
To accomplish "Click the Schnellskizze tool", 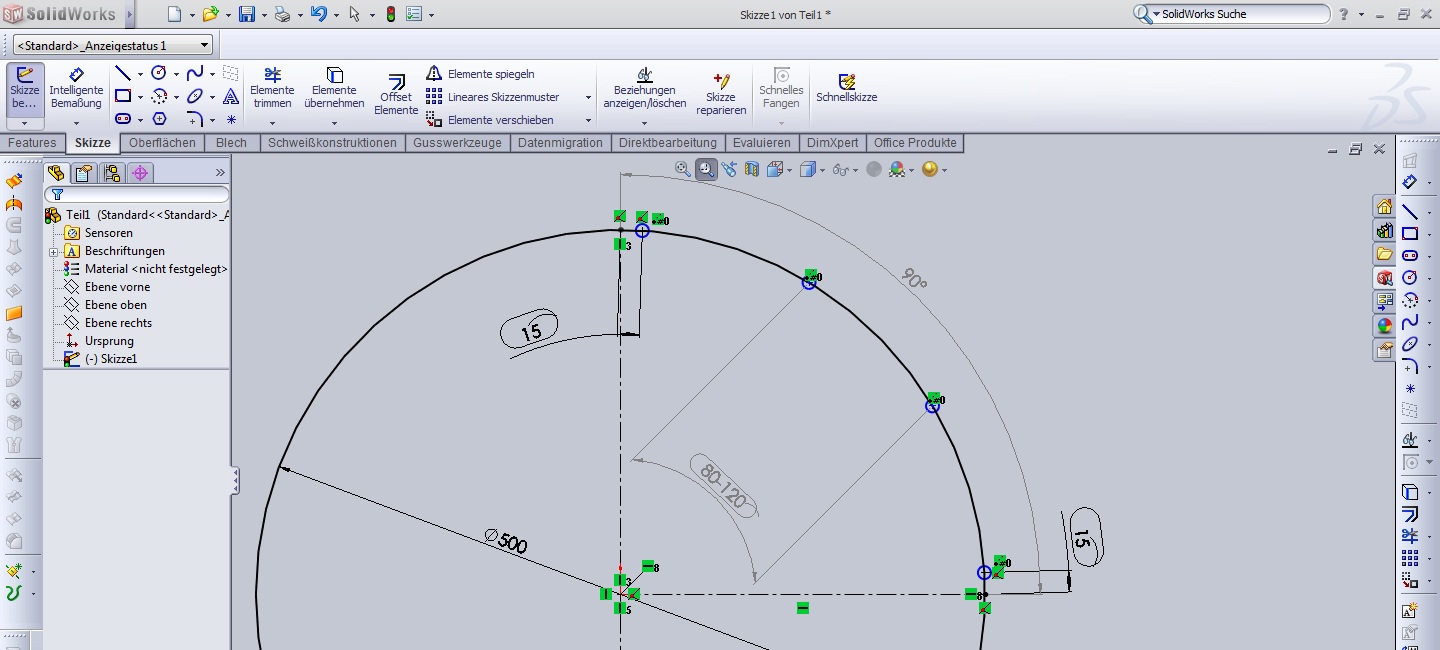I will [x=847, y=89].
